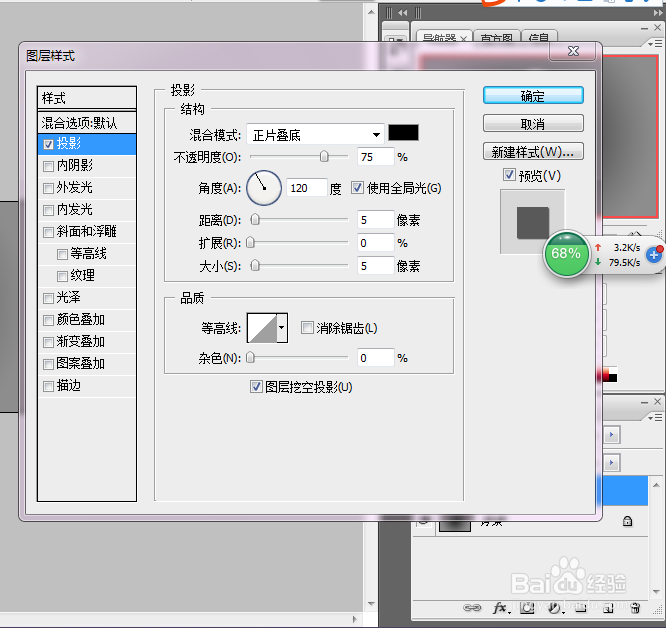Viewport: 666px width, 628px height.
Task: Open the Layers panel options menu icon
Action: (x=655, y=418)
